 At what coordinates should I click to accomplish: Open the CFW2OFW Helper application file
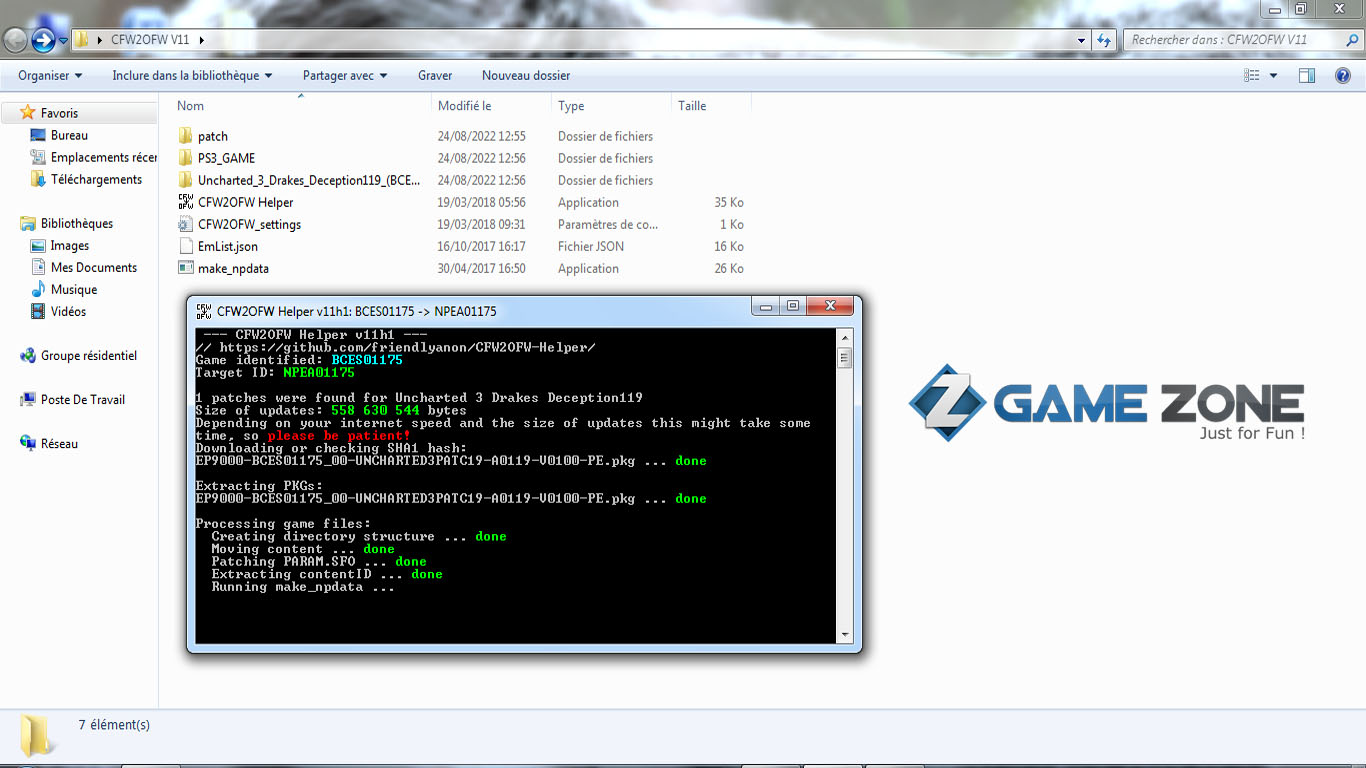[245, 202]
